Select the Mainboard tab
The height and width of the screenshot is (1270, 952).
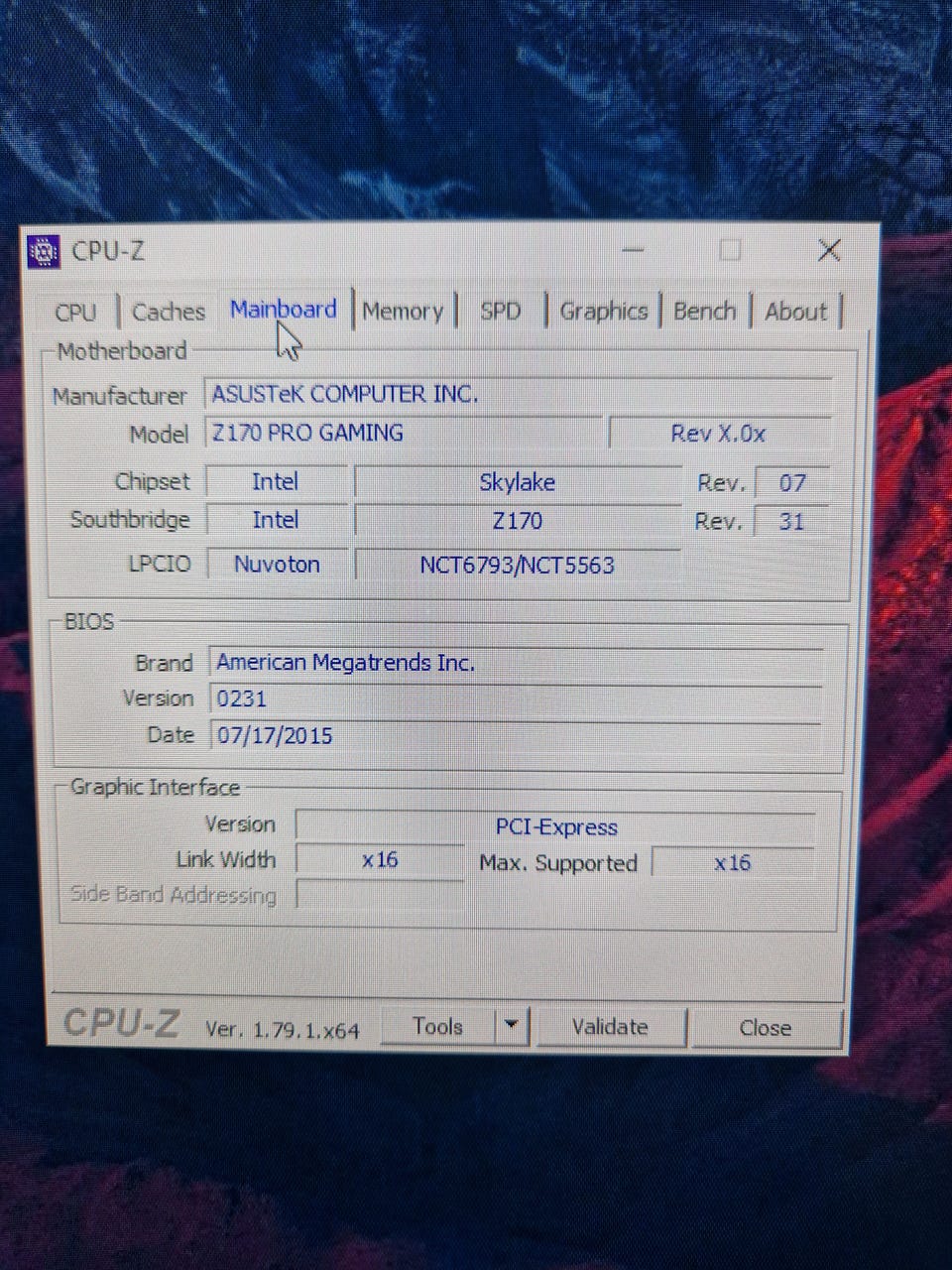[284, 310]
